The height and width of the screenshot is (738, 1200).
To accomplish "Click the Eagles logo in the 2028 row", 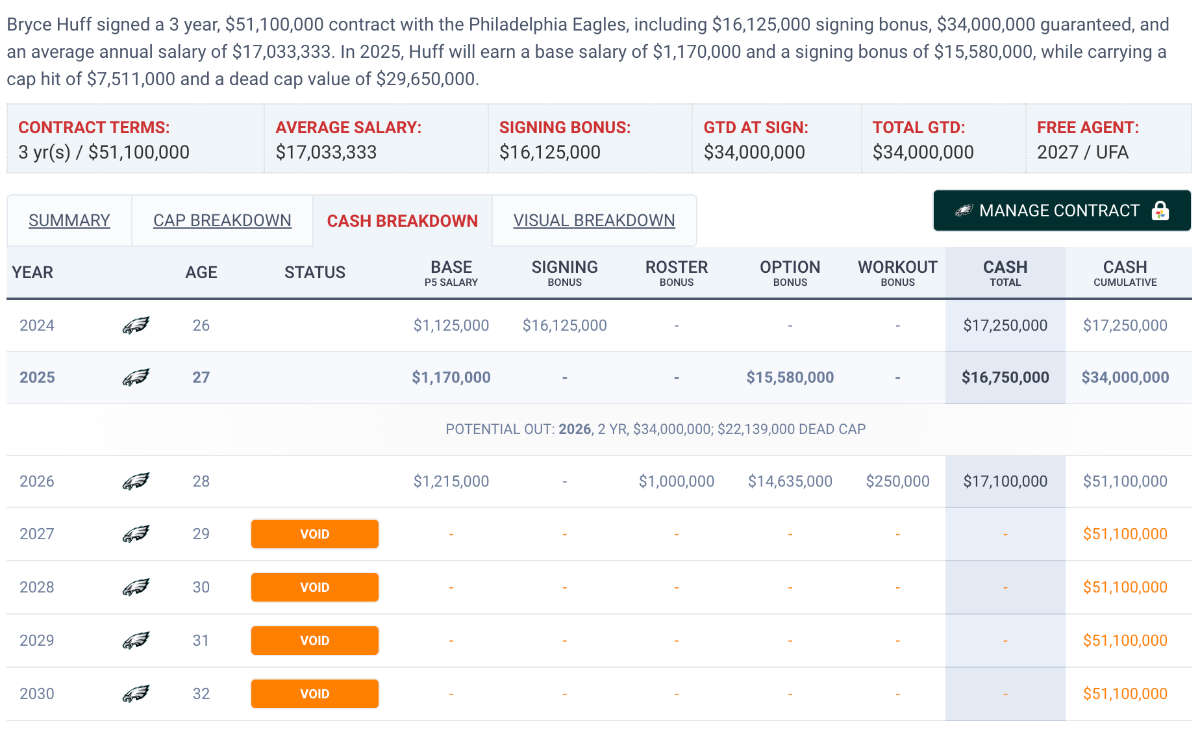I will pyautogui.click(x=136, y=587).
